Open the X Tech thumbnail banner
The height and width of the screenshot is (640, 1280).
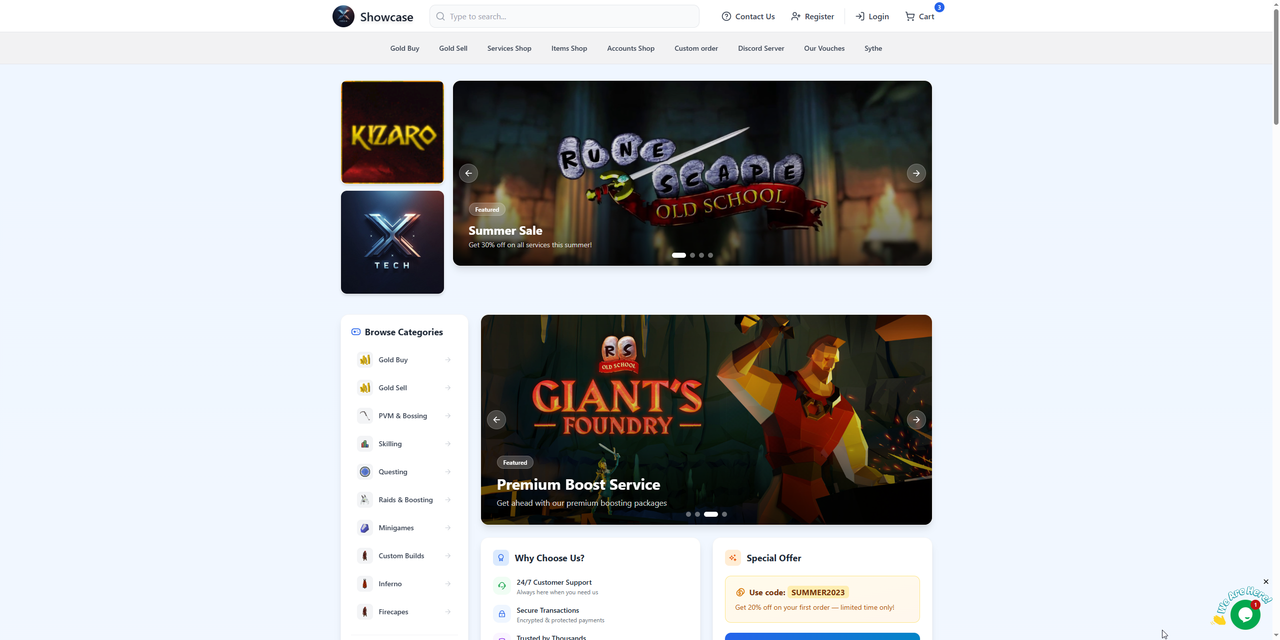point(392,242)
